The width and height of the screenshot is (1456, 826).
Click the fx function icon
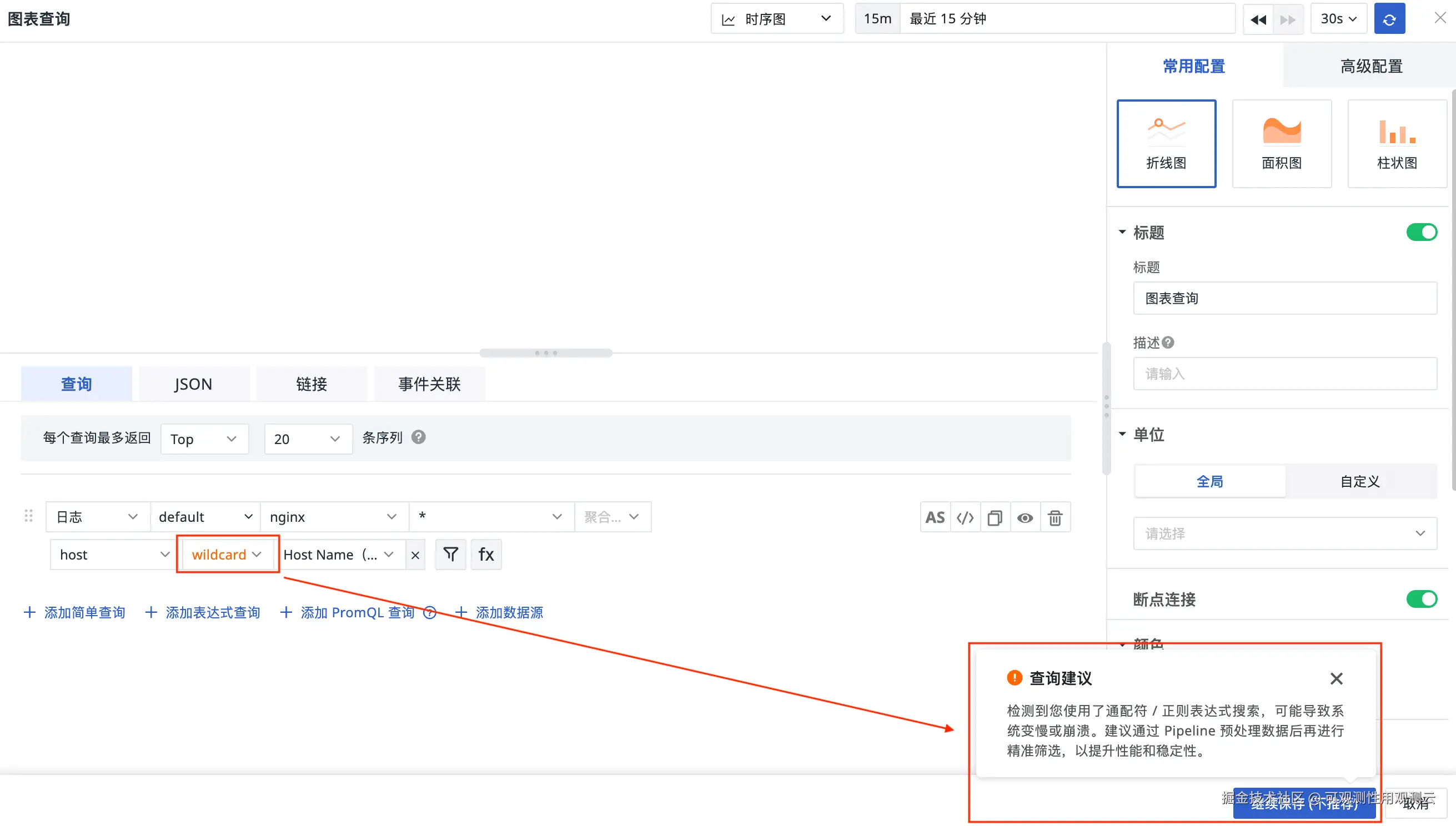point(486,554)
